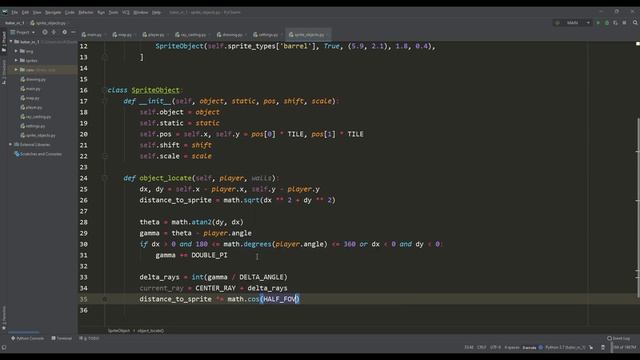Expand External Libraries node

(x=11, y=144)
